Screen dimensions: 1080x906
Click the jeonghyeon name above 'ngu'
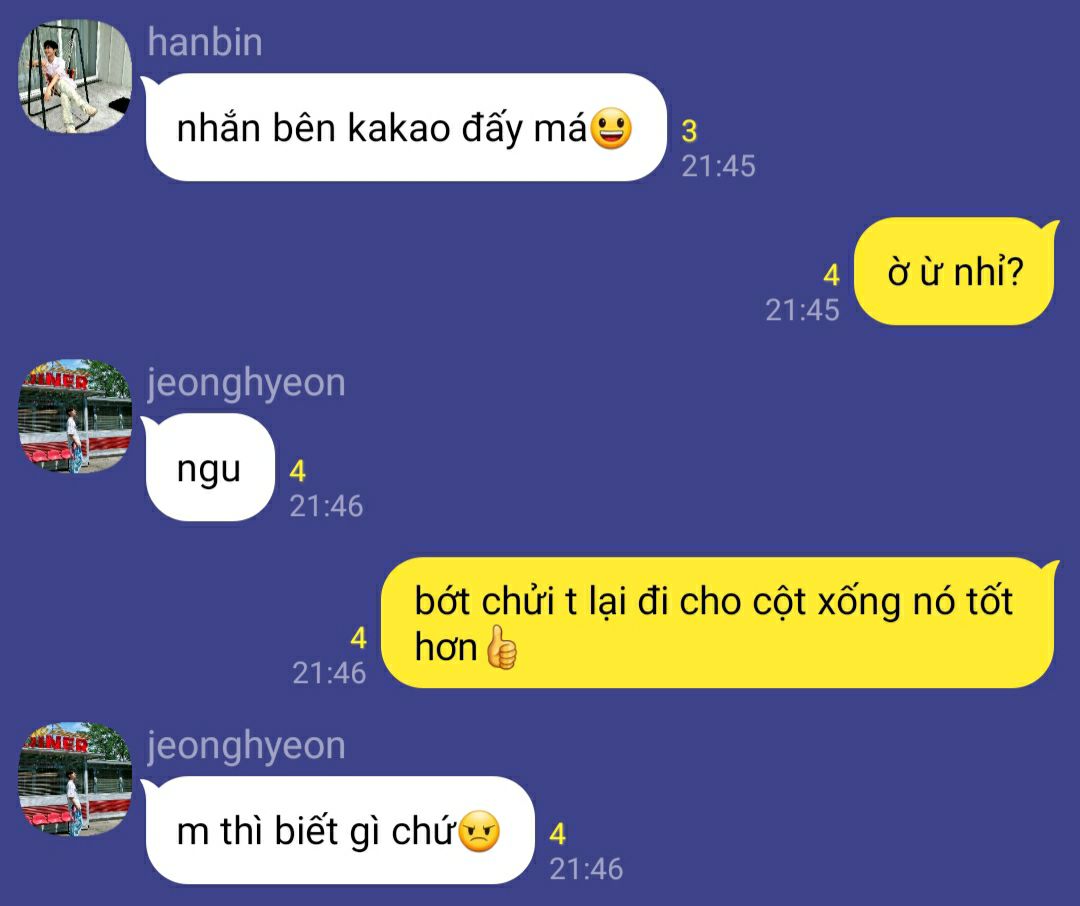pos(246,383)
